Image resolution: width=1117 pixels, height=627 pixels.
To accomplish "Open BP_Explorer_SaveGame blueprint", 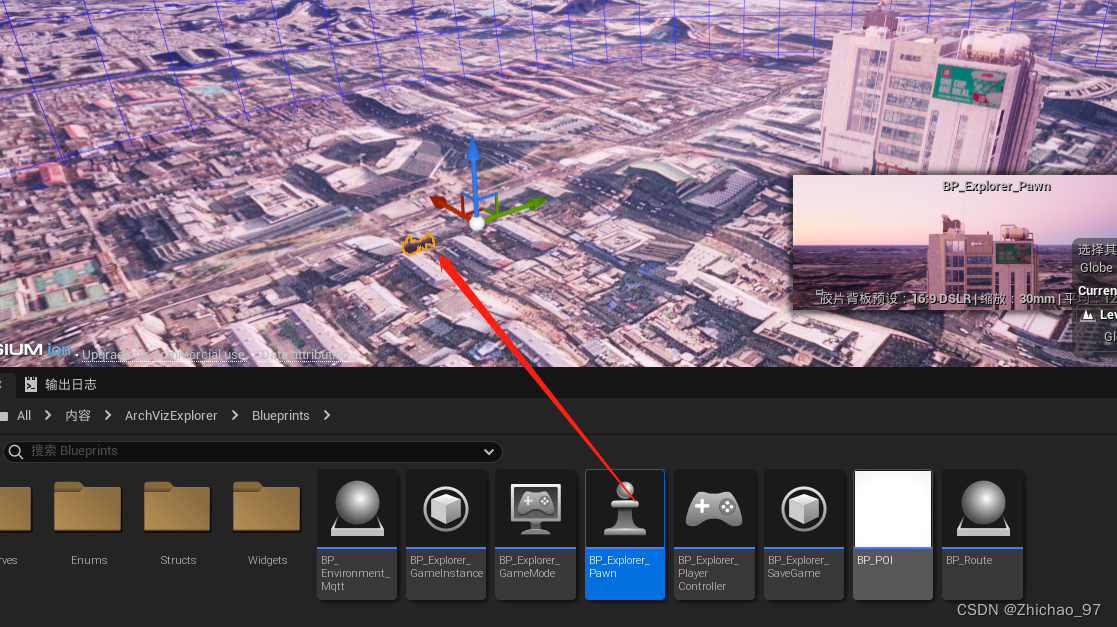I will point(803,509).
